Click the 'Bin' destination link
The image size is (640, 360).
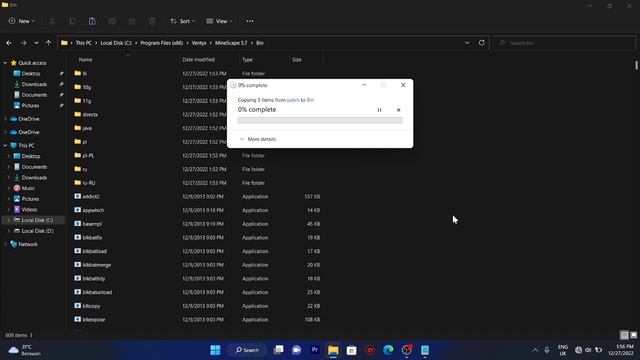(310, 100)
